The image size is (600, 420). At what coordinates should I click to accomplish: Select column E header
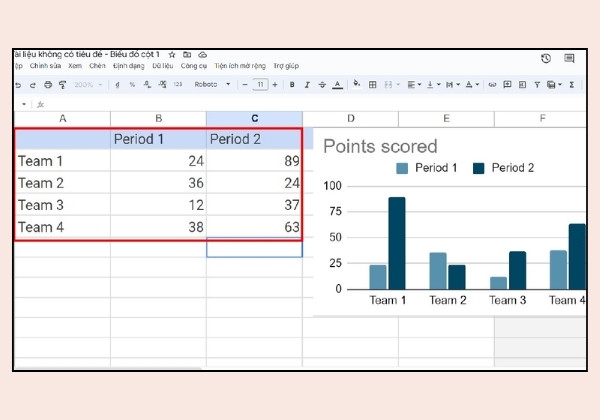(x=446, y=119)
